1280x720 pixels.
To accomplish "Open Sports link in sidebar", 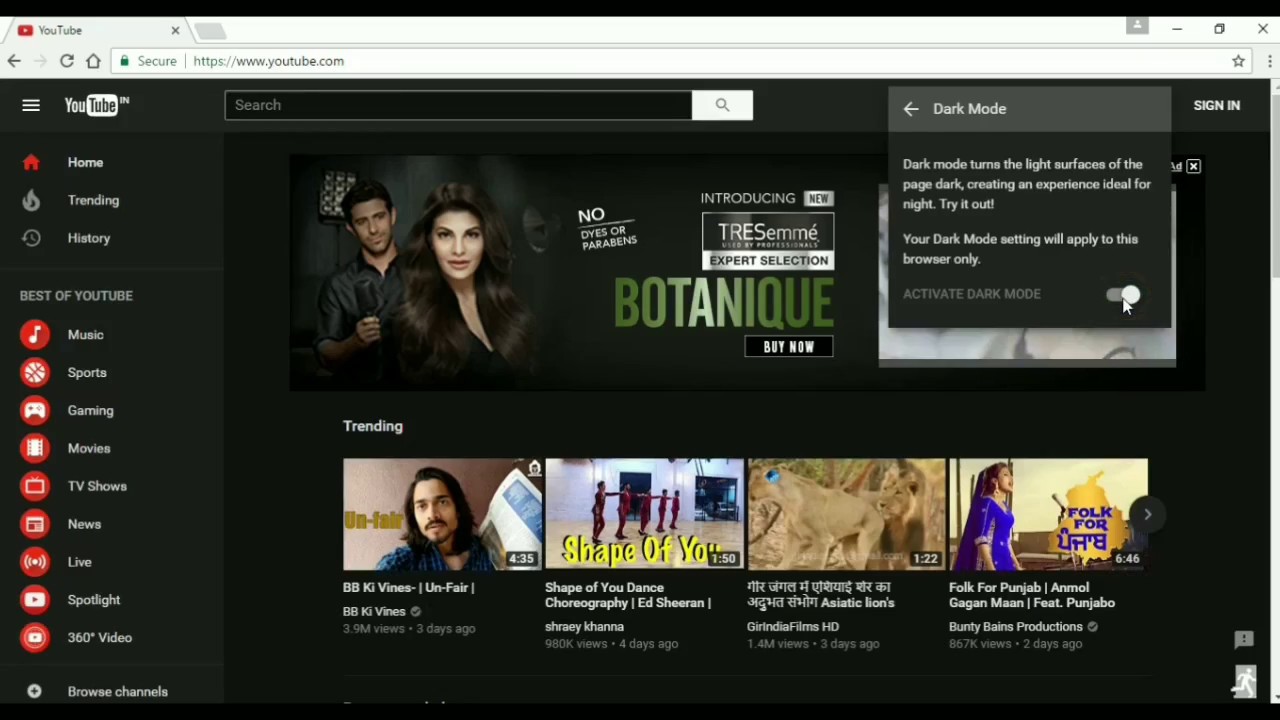I will pyautogui.click(x=87, y=373).
